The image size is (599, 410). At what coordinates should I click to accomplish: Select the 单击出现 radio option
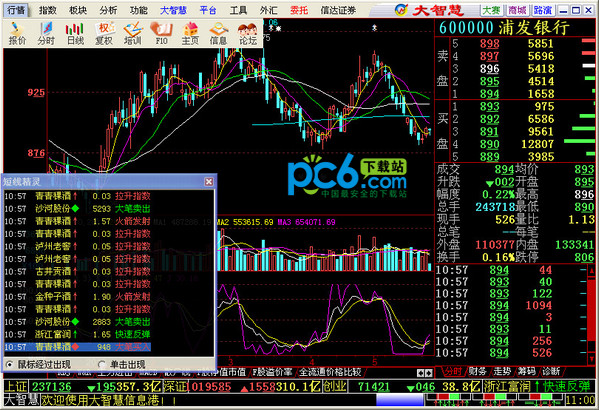click(122, 364)
